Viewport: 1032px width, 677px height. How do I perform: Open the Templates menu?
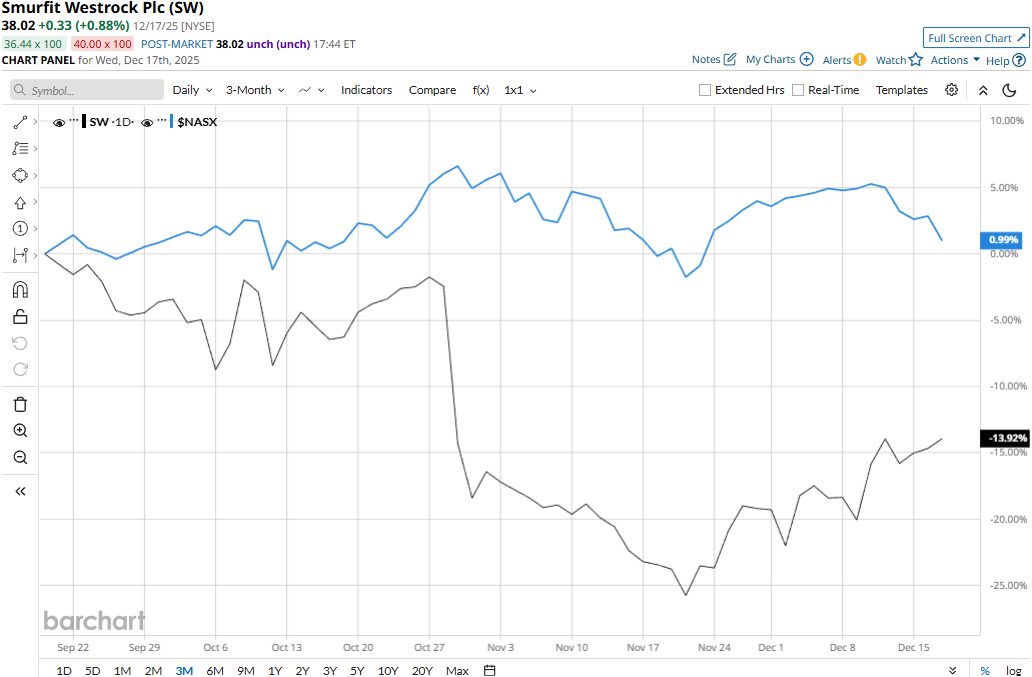(902, 90)
